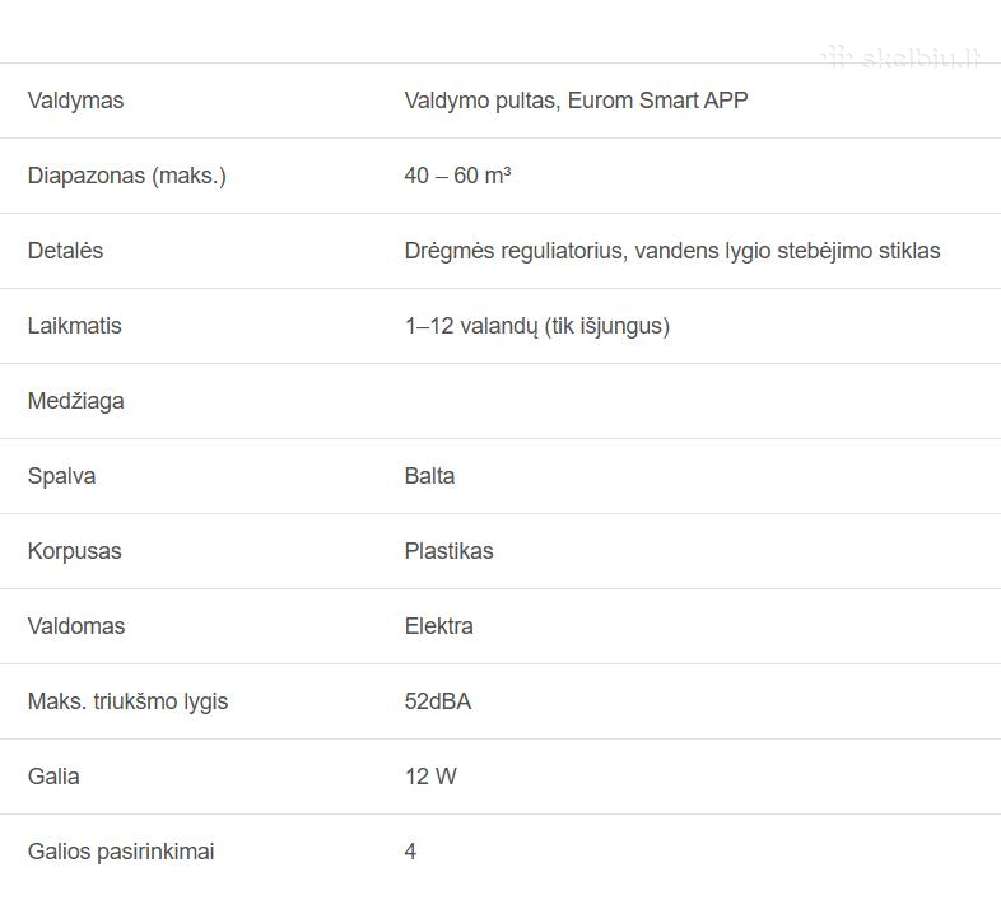Click the 1–12 valandų timer value
Screen dimensions: 1001x900
[x=537, y=326]
